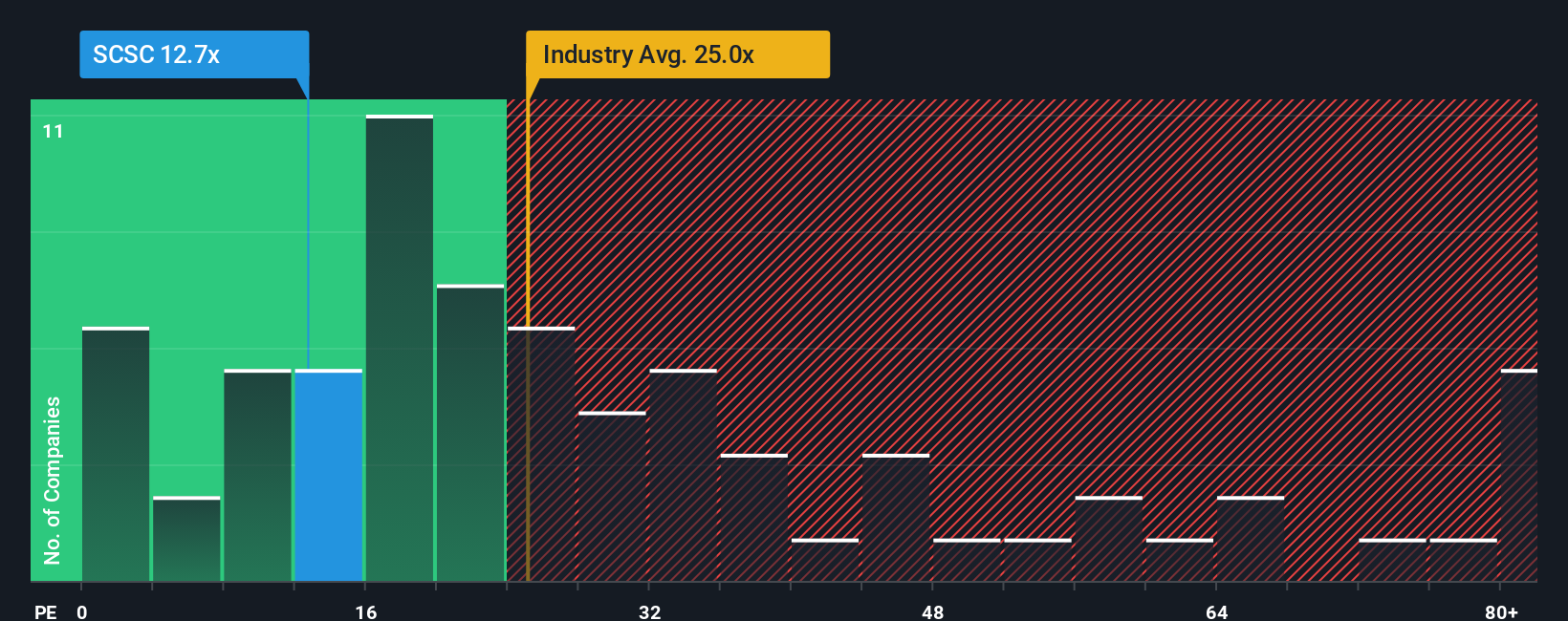Screen dimensions: 1568x621
Task: Click the 80+ bar at the chart's end
Action: [1519, 475]
